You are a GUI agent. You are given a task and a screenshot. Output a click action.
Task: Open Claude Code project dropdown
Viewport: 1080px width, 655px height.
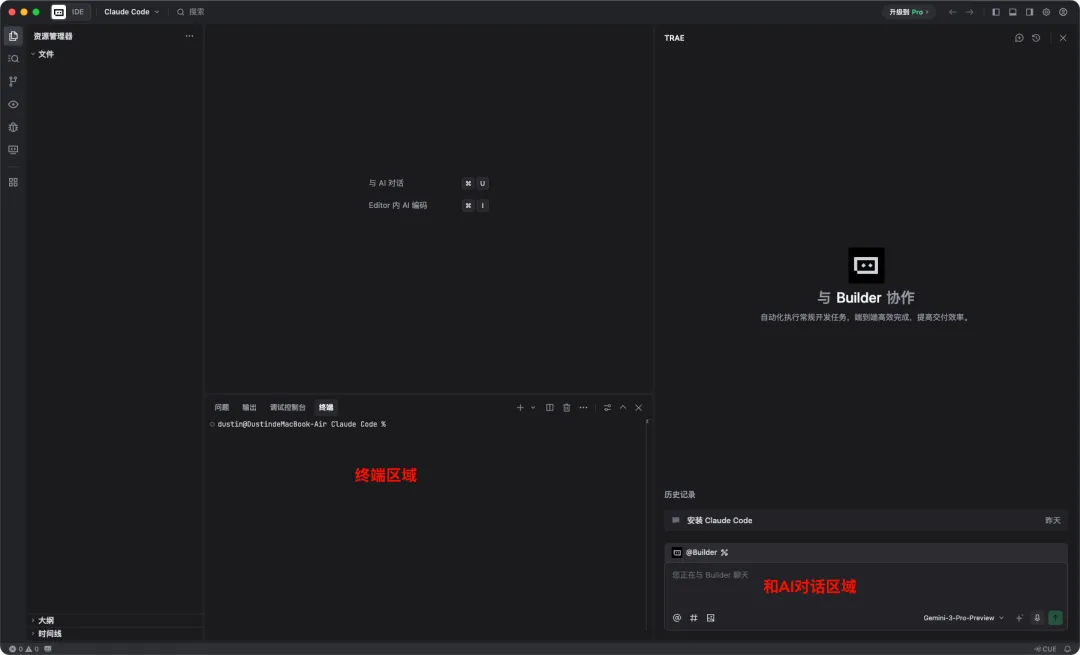(132, 12)
